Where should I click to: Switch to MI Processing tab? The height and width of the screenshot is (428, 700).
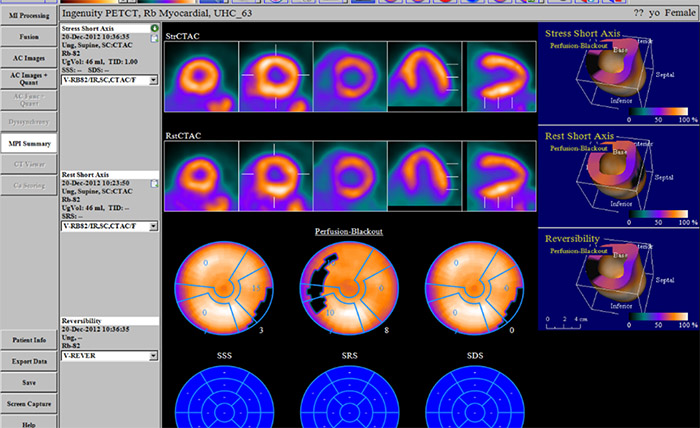click(28, 14)
